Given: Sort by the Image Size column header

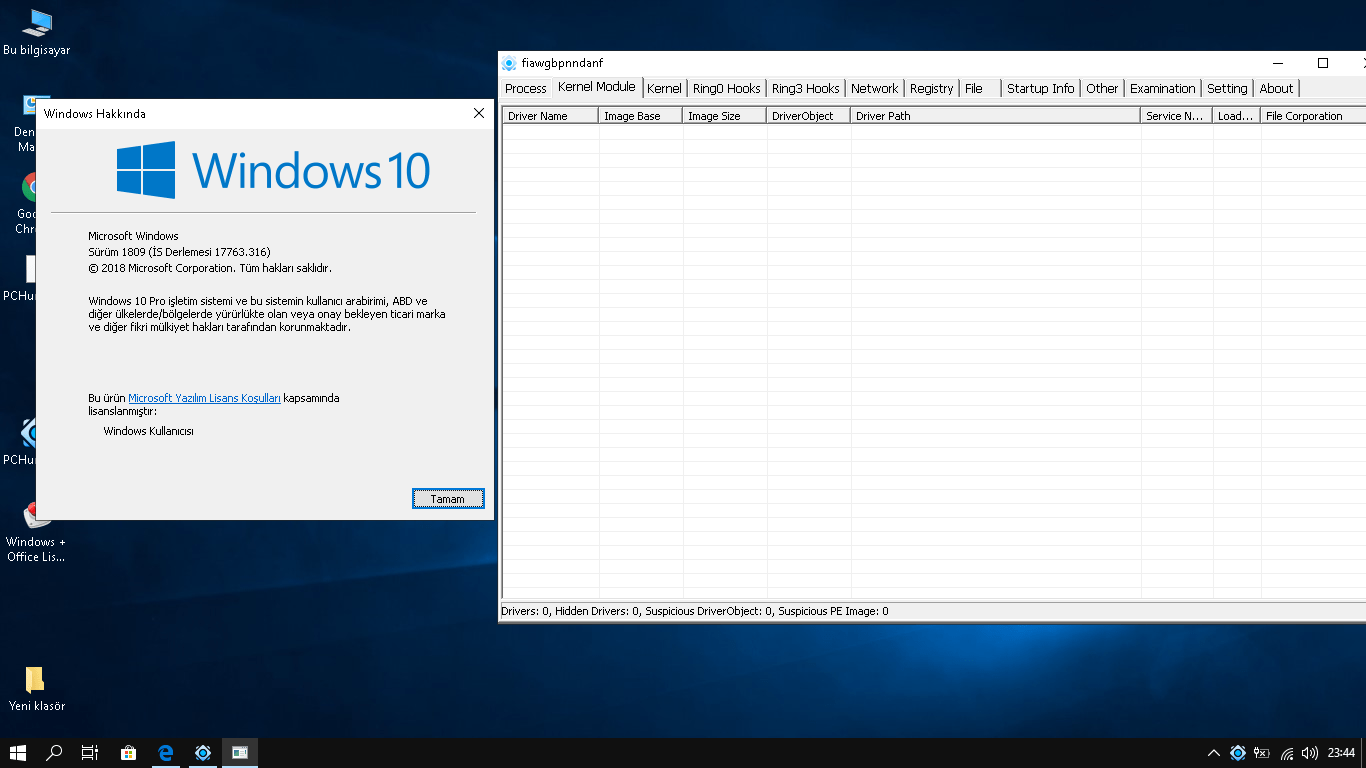Looking at the screenshot, I should click(x=726, y=116).
